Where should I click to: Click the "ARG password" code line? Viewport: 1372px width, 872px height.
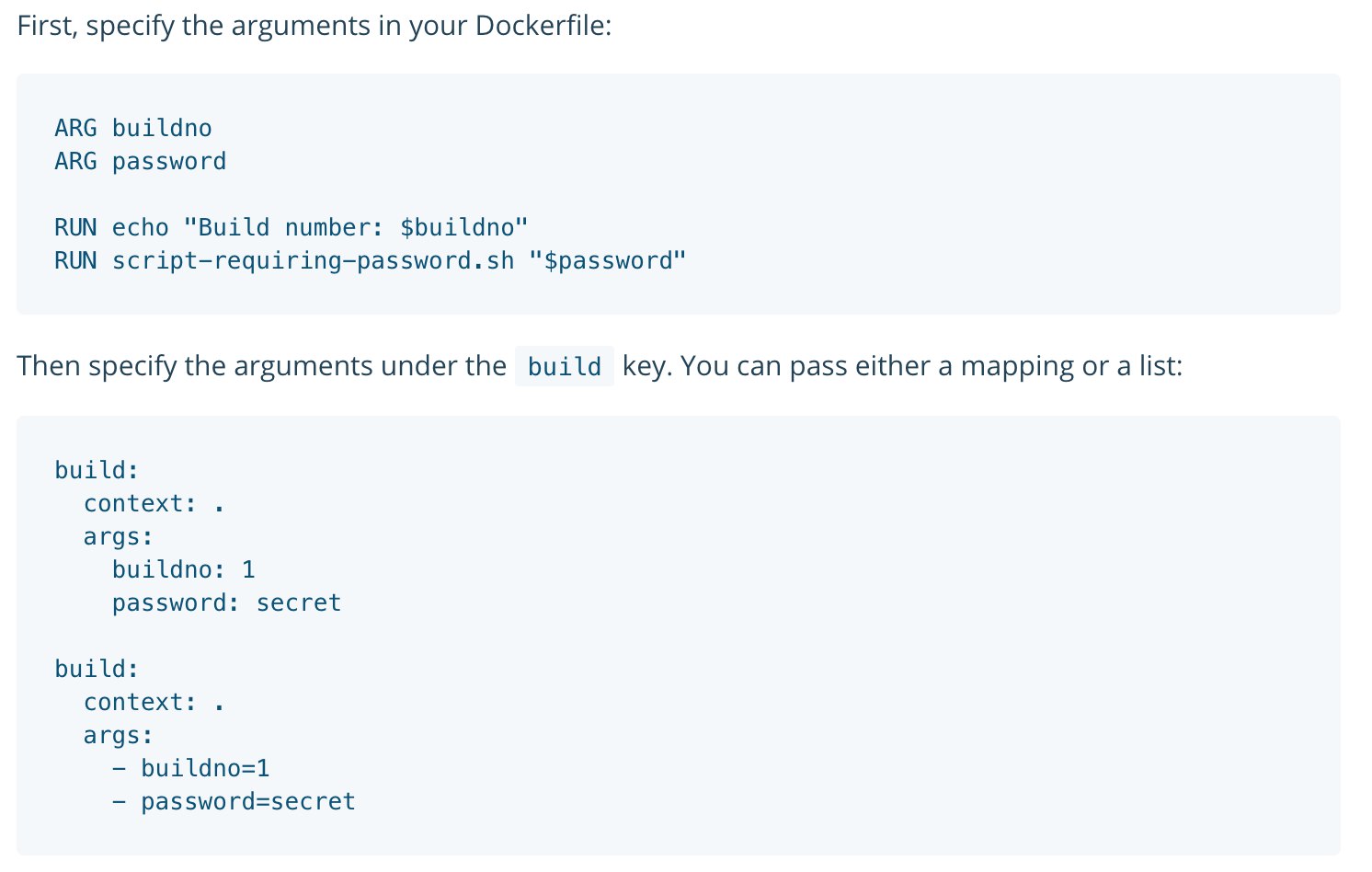[x=140, y=161]
